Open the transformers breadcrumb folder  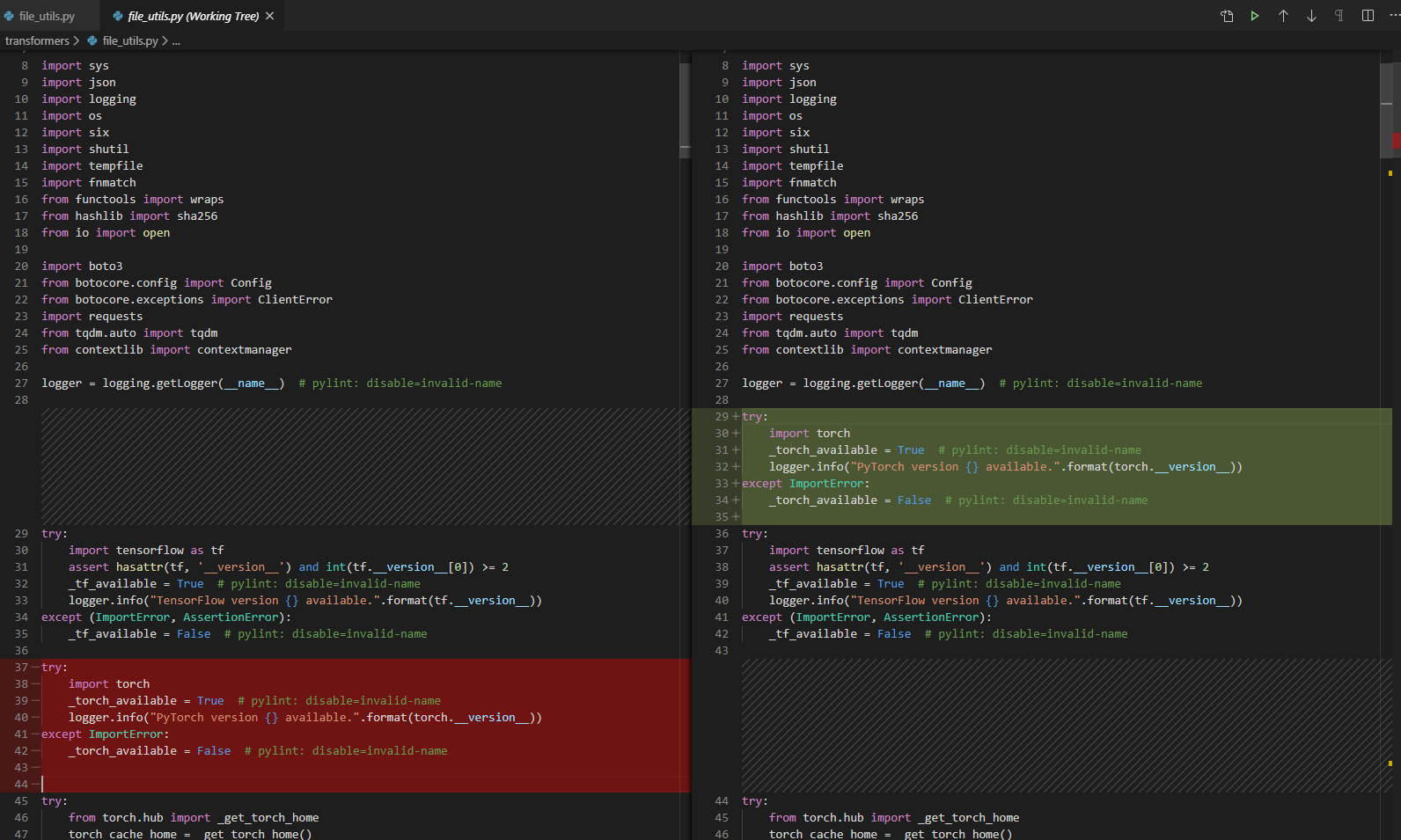(x=37, y=40)
